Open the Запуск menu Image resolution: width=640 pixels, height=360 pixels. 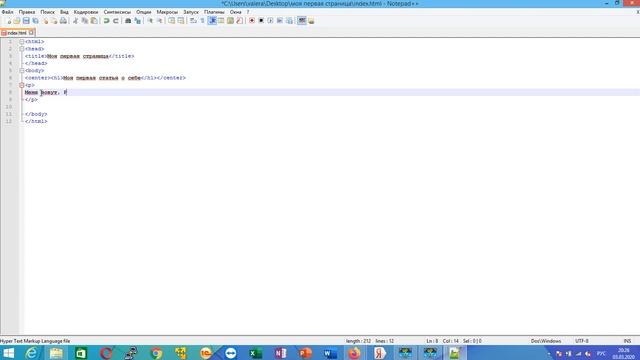pyautogui.click(x=191, y=12)
